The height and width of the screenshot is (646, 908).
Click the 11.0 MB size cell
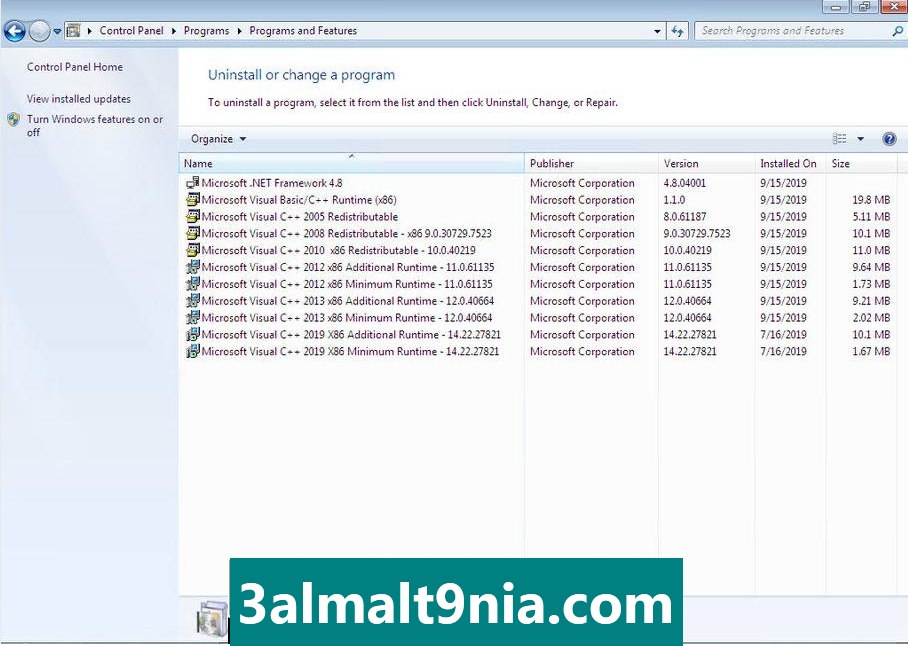[x=871, y=250]
